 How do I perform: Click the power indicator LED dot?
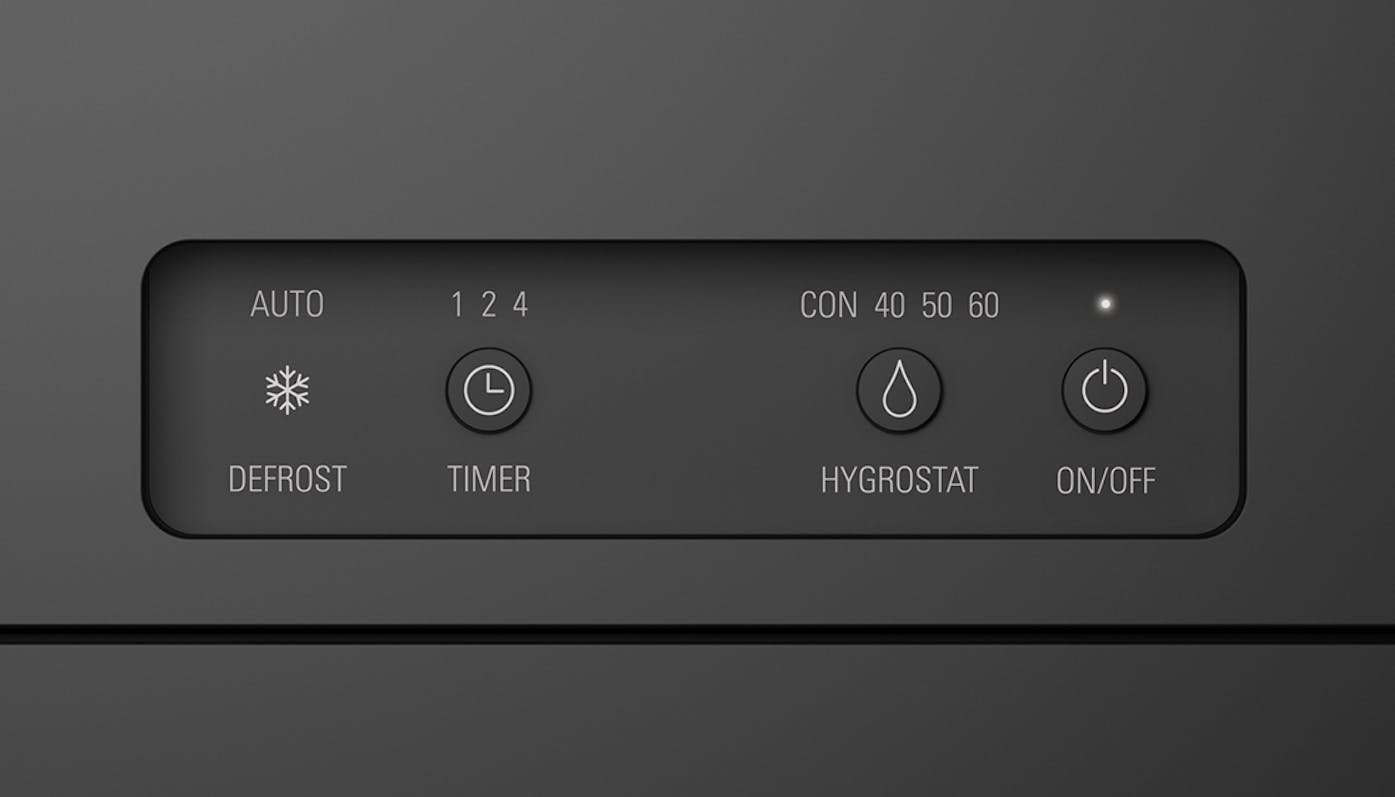click(x=1105, y=303)
